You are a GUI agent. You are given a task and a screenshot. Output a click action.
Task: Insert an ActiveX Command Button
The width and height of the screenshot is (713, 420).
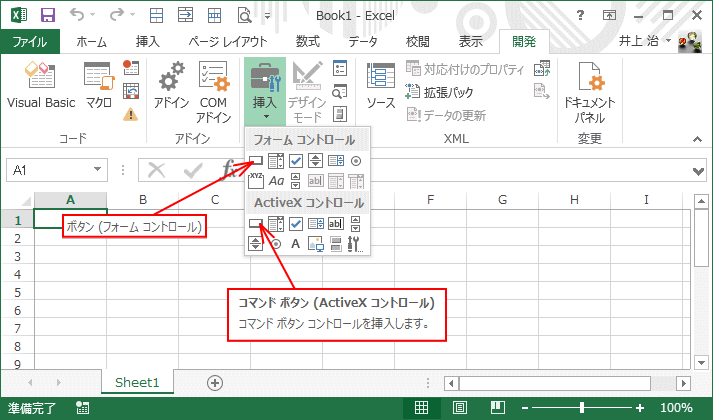click(x=256, y=223)
